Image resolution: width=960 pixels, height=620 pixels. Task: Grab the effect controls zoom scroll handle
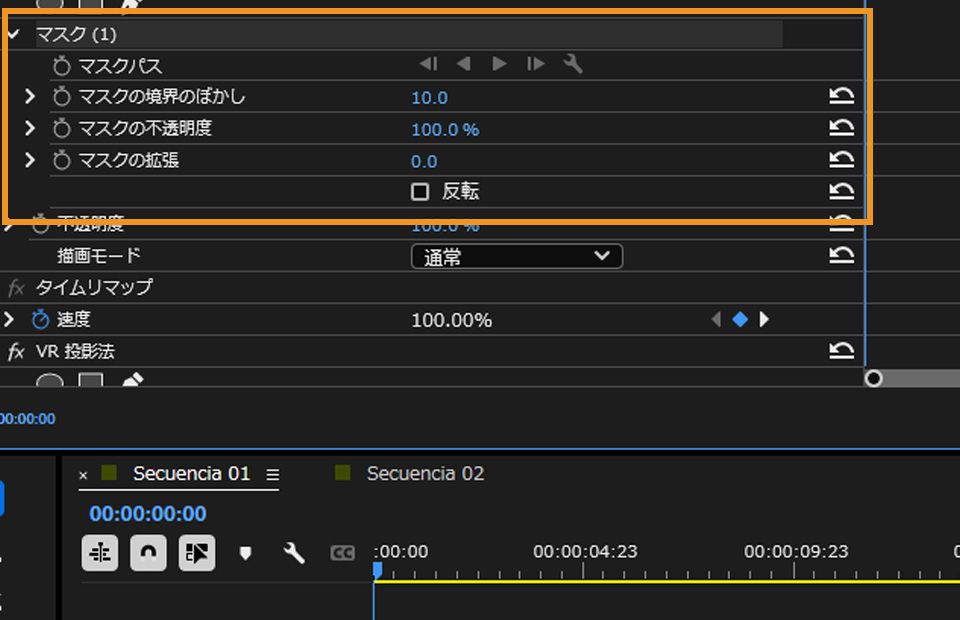coord(874,379)
